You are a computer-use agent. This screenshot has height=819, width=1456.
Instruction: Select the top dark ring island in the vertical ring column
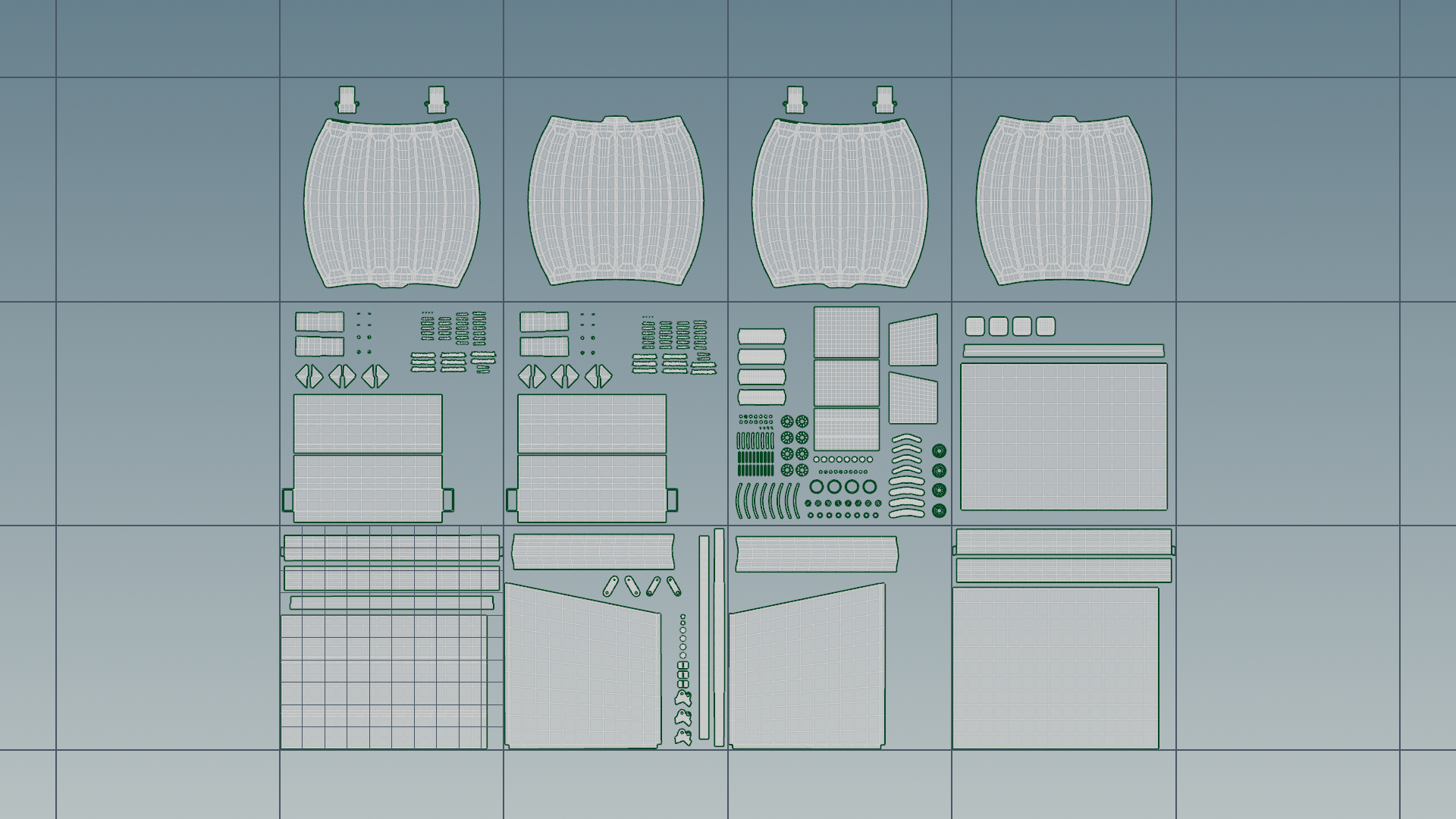[x=939, y=451]
